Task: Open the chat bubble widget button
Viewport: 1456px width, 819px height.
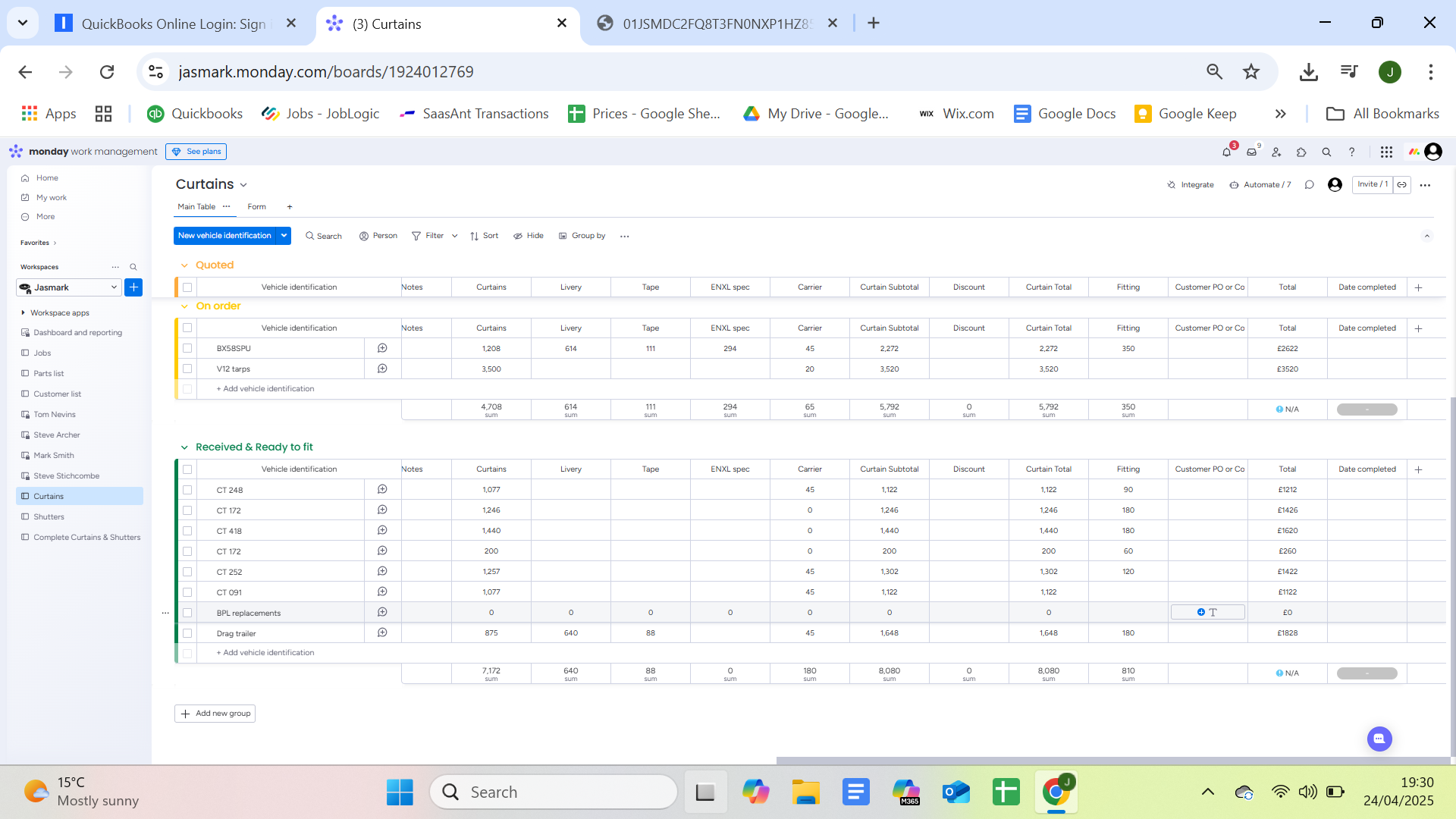Action: click(x=1379, y=739)
